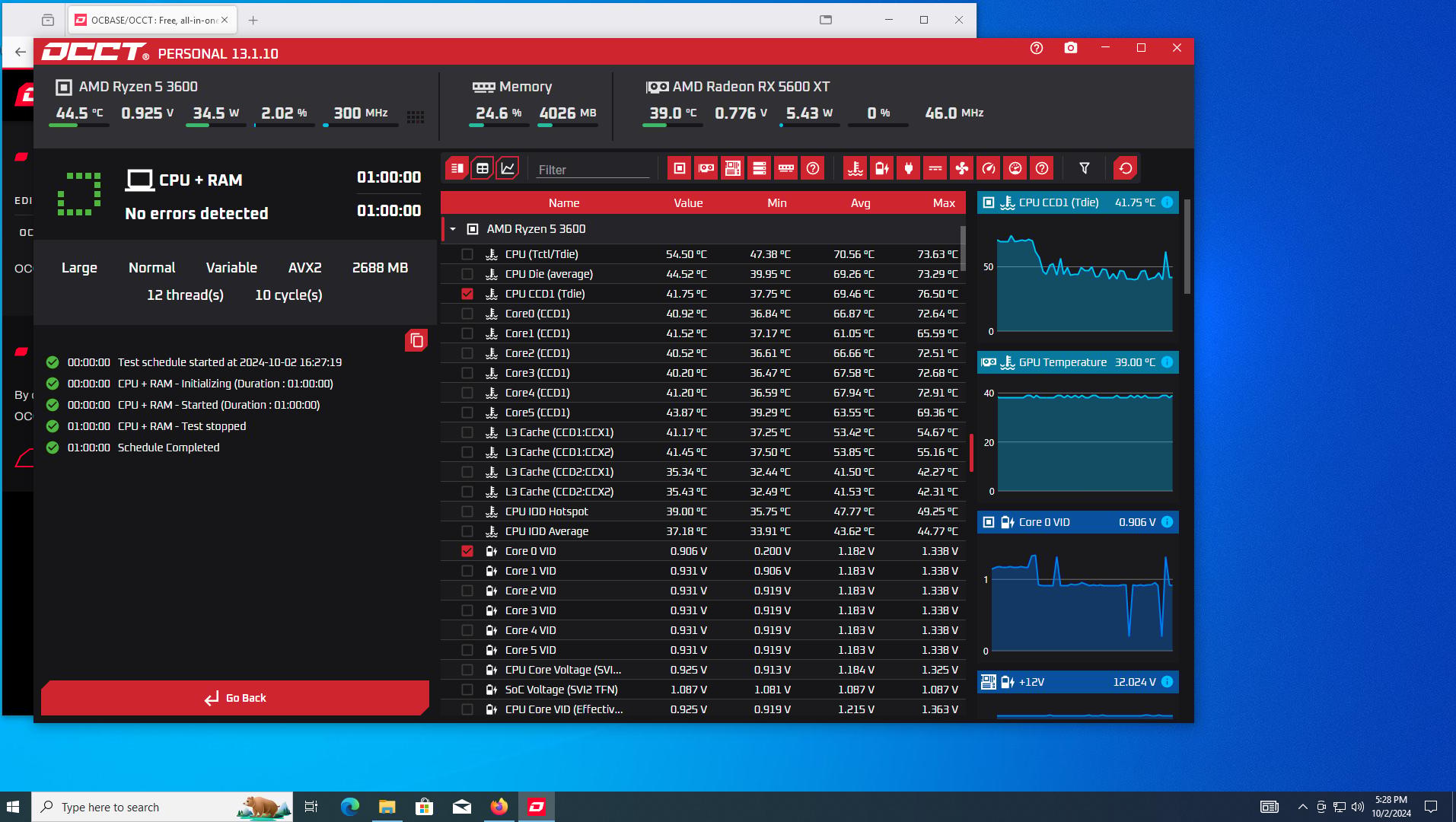Toggle the sensor table view button
Image resolution: width=1456 pixels, height=822 pixels.
click(483, 168)
